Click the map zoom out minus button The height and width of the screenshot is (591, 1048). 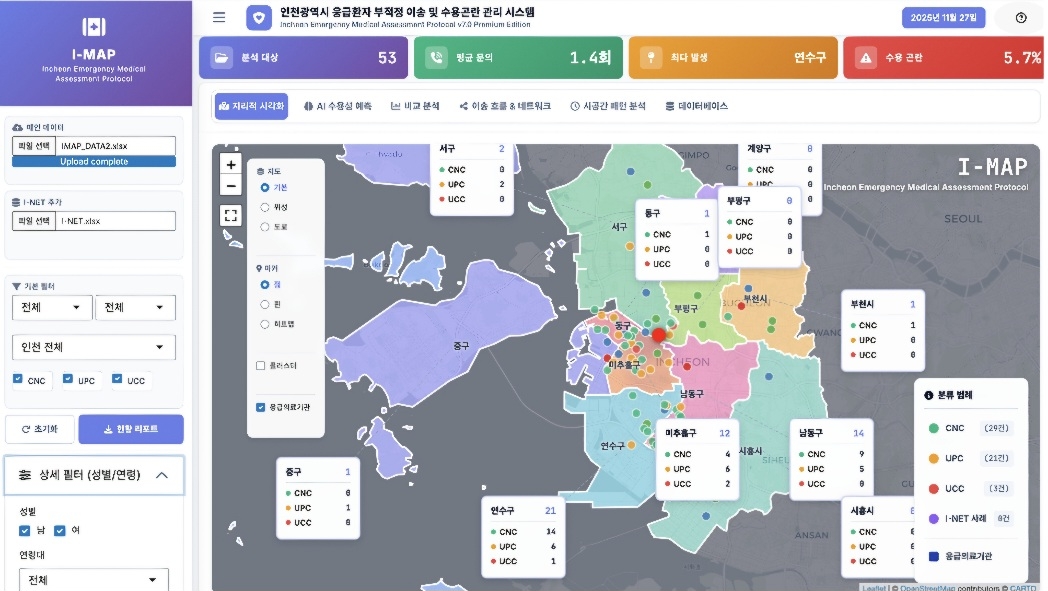coord(231,186)
